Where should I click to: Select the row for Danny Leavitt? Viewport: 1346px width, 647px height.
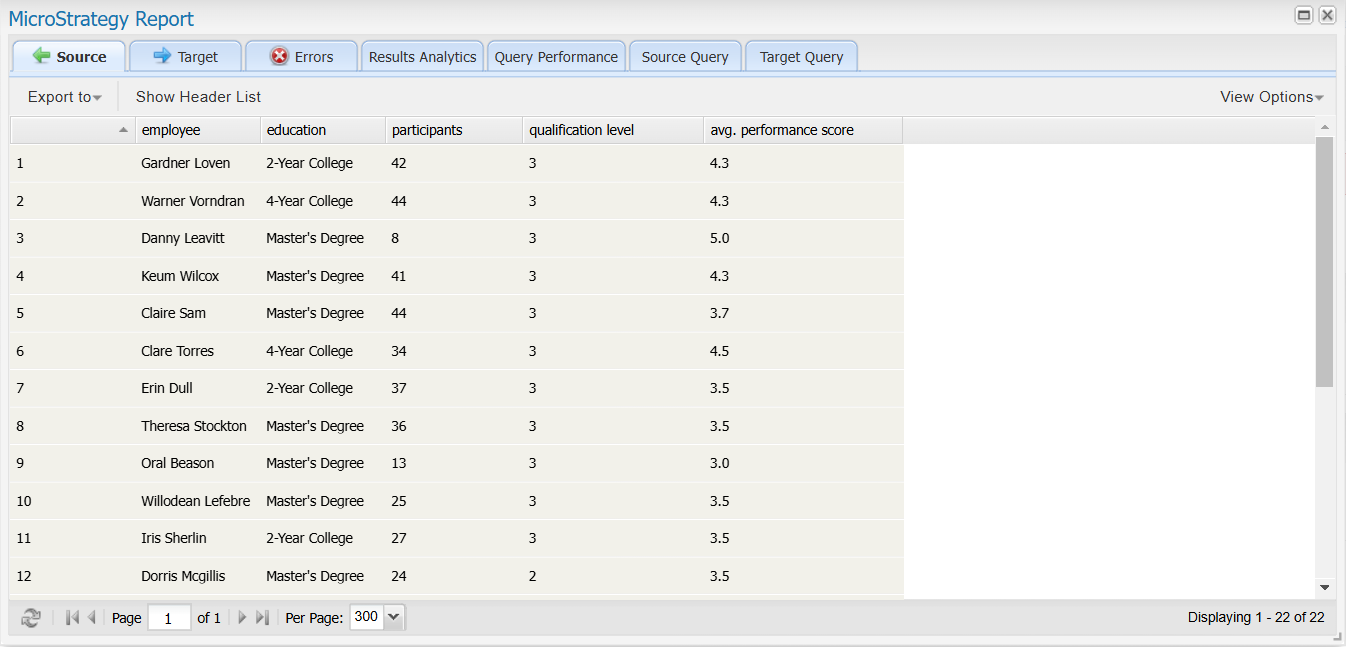point(400,238)
